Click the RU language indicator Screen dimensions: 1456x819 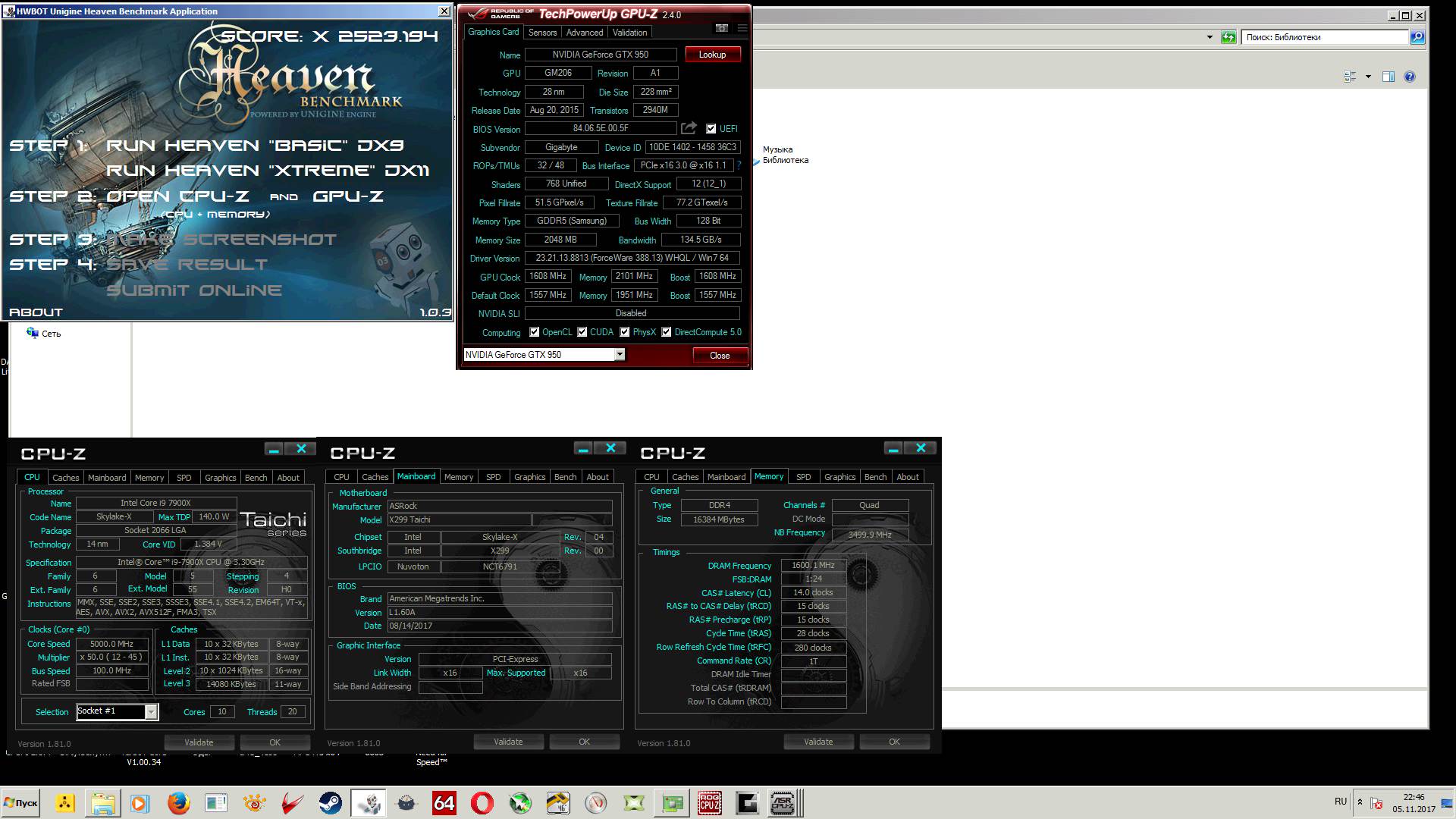(1341, 802)
